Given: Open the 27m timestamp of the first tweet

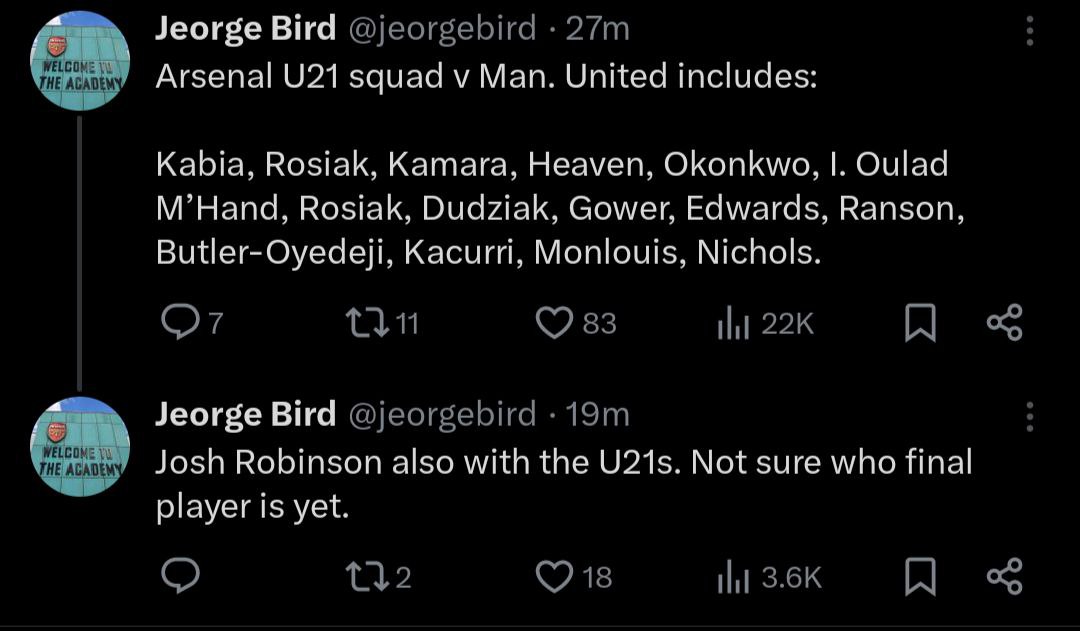Looking at the screenshot, I should (x=598, y=29).
